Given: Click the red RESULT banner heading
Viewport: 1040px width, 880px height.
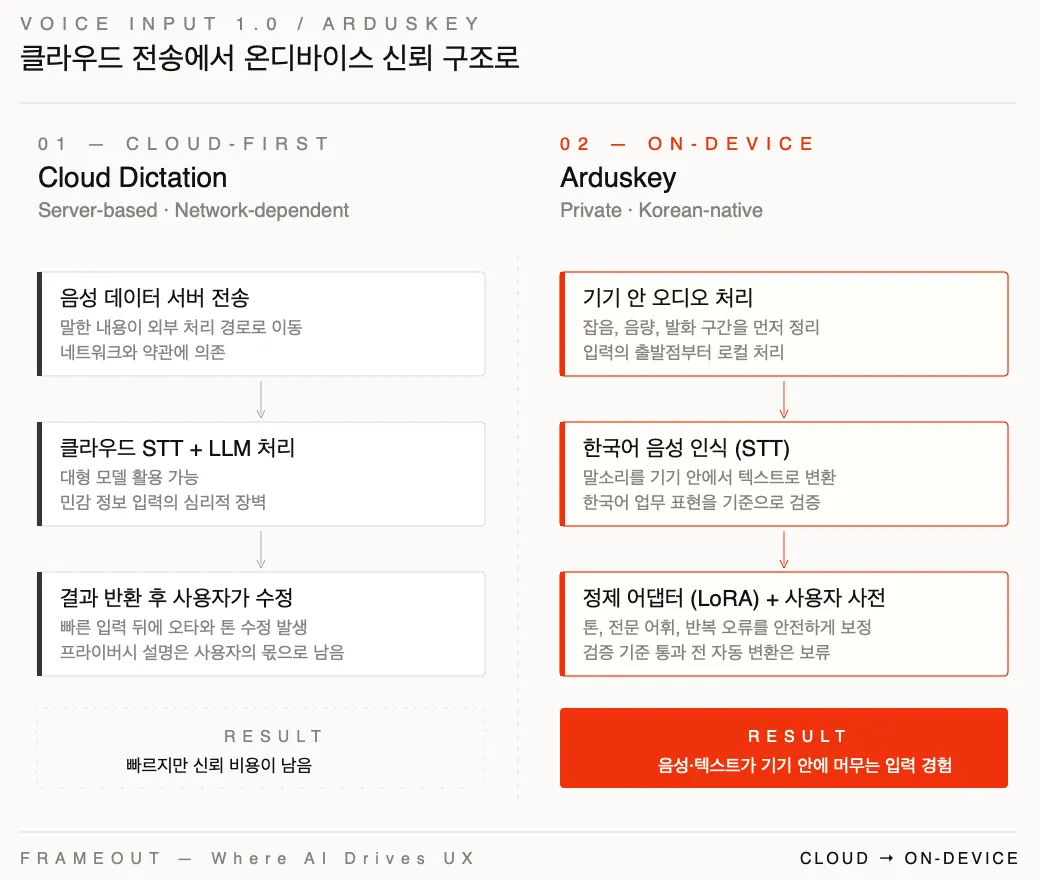Looking at the screenshot, I should (797, 737).
